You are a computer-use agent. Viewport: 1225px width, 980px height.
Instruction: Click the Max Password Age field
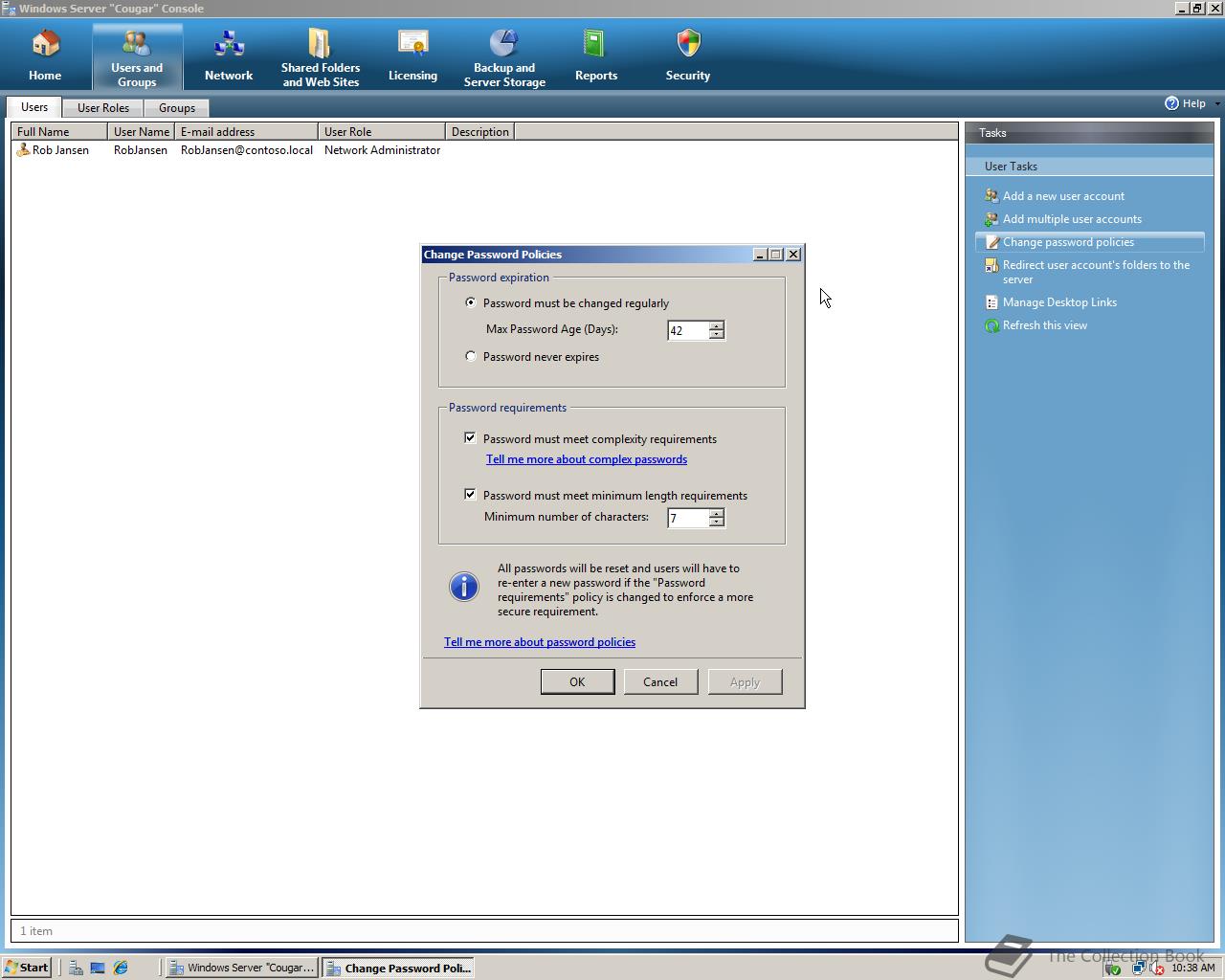click(688, 330)
